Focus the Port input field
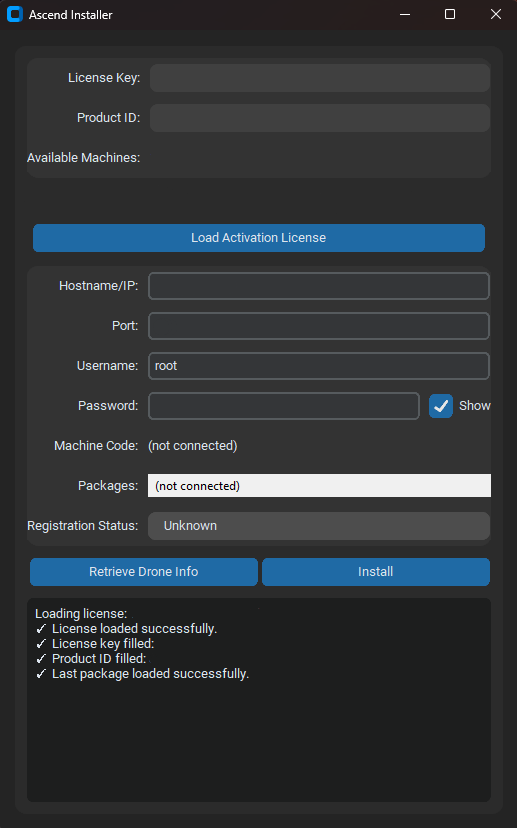517x828 pixels. (318, 326)
